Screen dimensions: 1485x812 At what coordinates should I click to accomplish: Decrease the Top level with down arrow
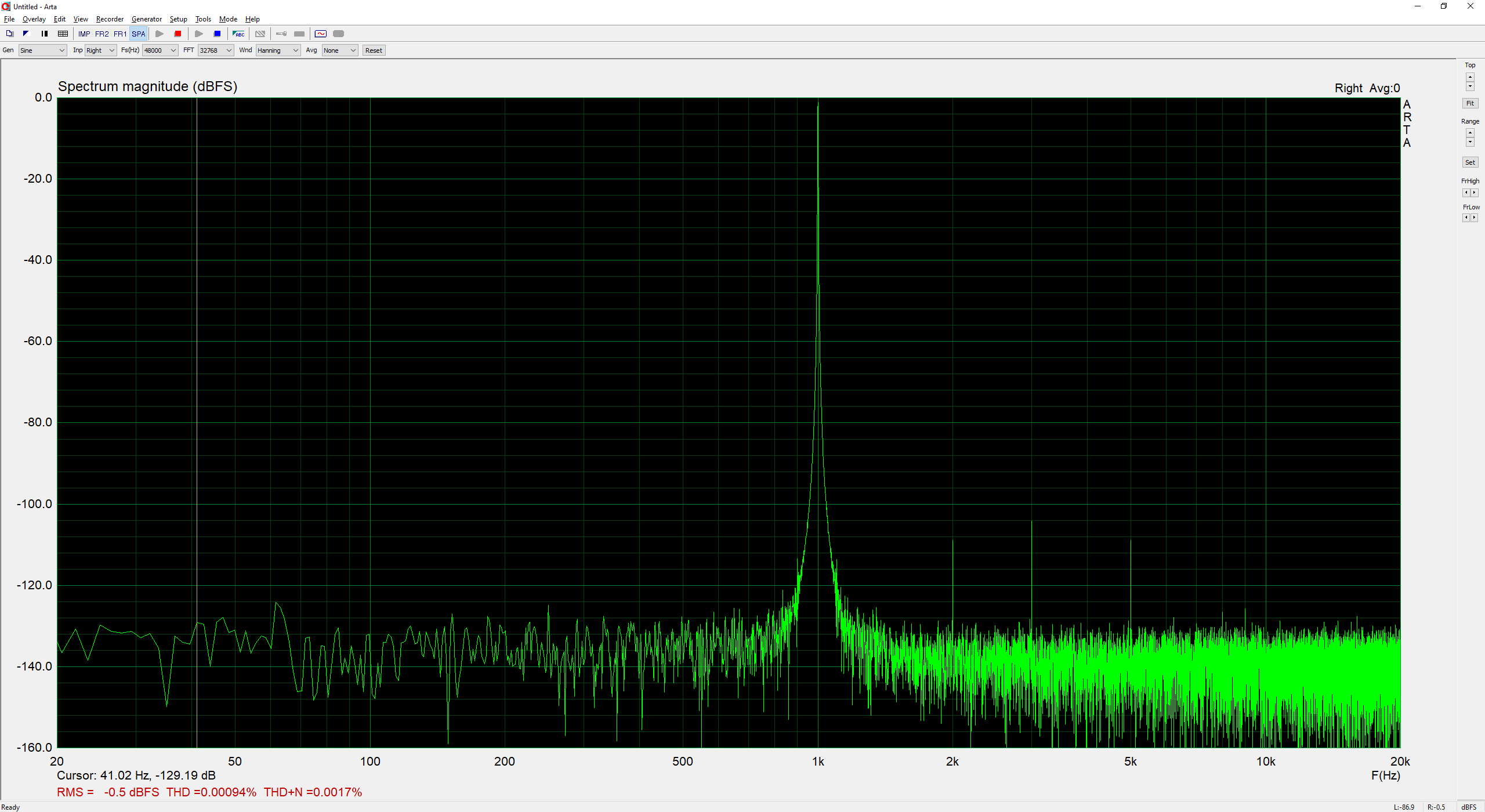(x=1470, y=86)
